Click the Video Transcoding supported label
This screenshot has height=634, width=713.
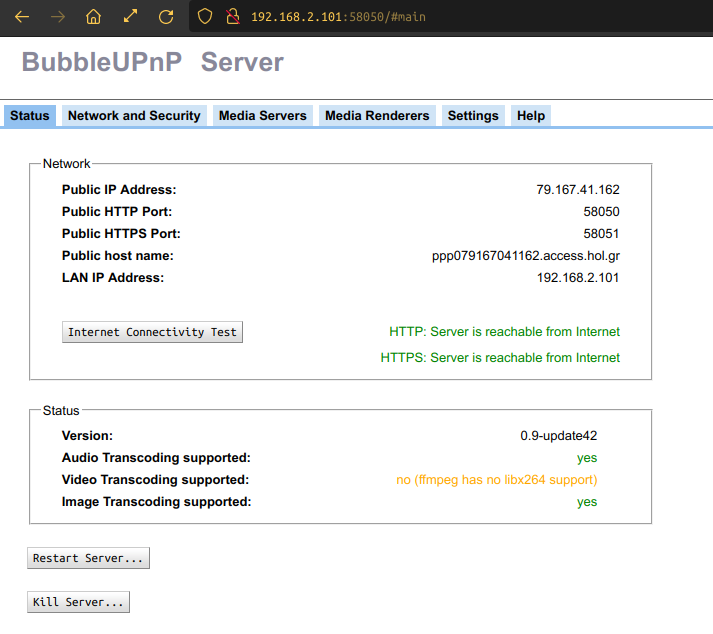coord(156,480)
